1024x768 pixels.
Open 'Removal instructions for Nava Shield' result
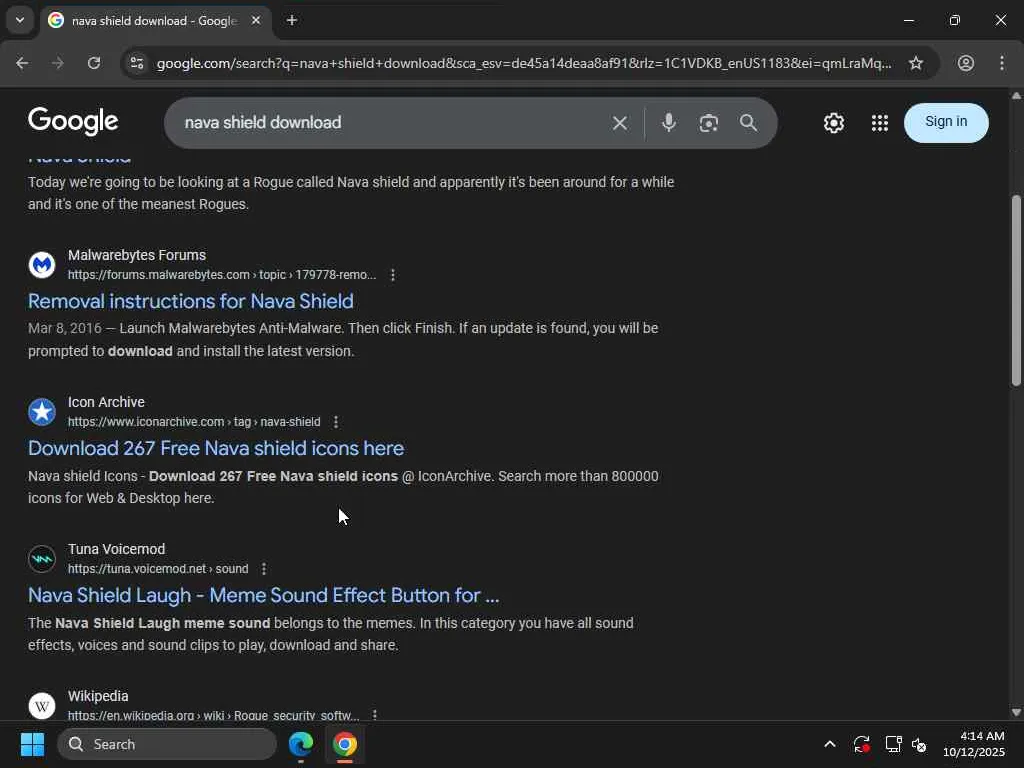(191, 301)
